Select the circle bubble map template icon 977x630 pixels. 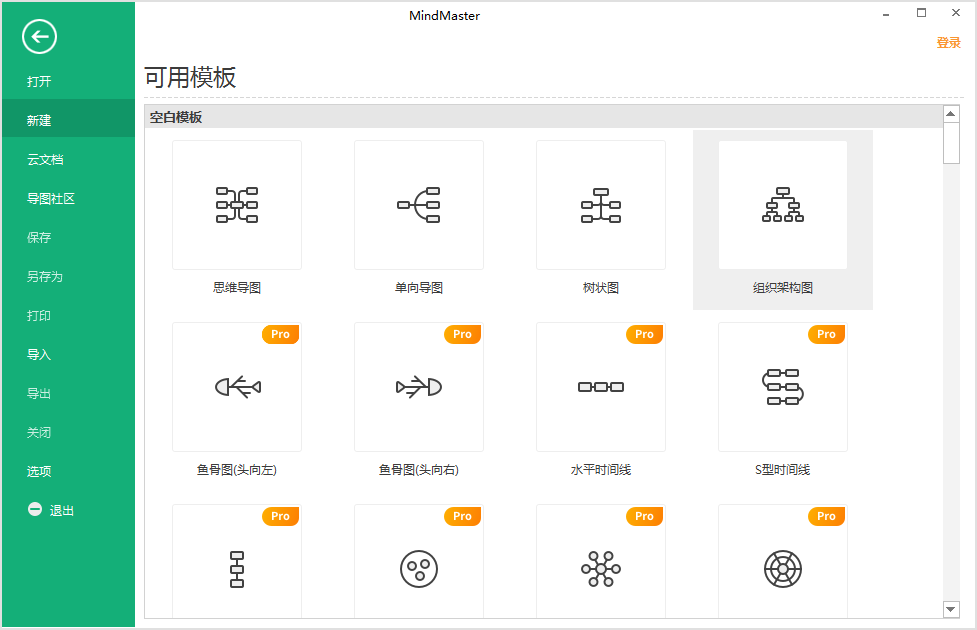pos(419,569)
